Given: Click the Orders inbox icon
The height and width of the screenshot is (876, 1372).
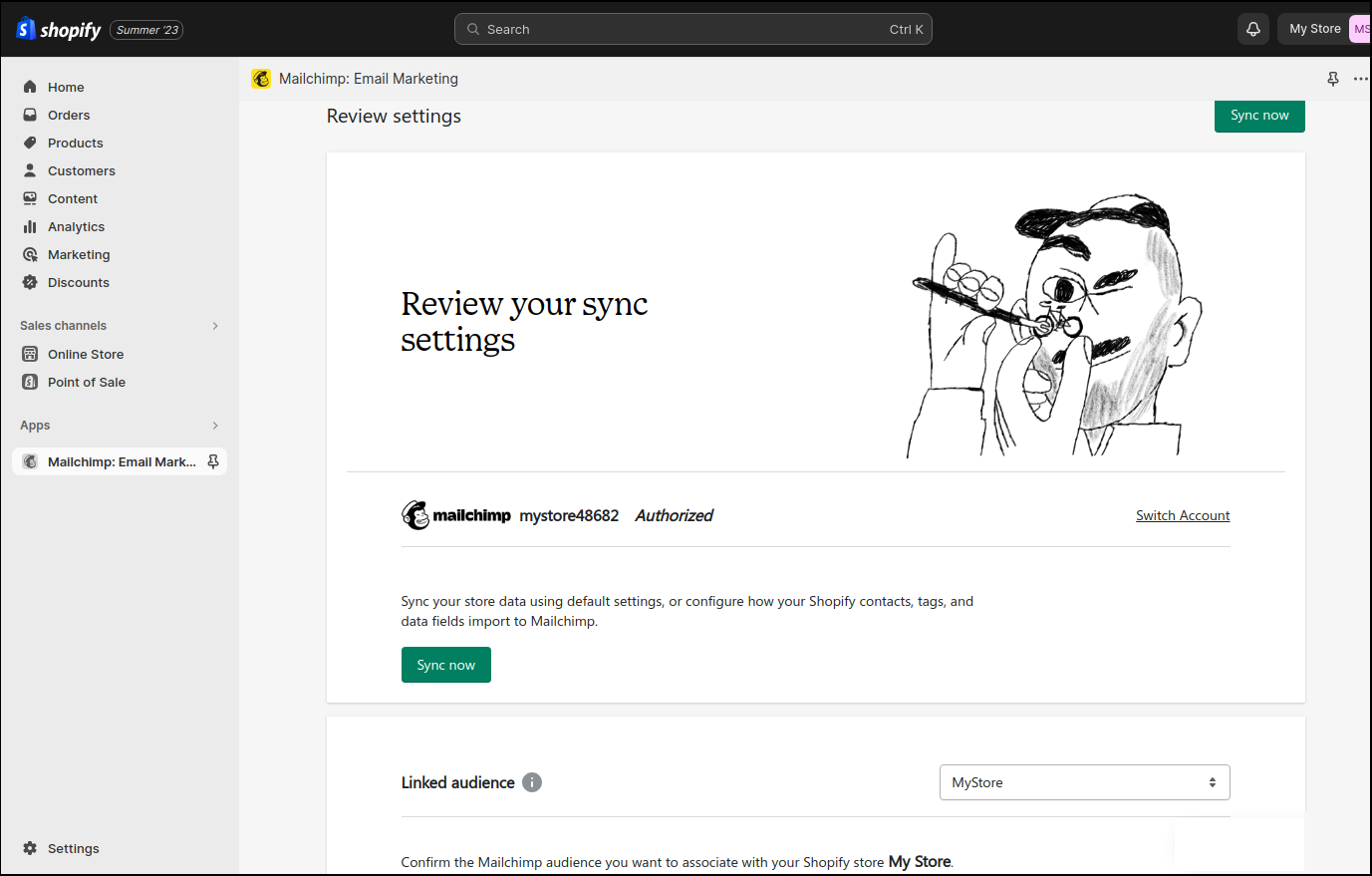Looking at the screenshot, I should point(30,115).
